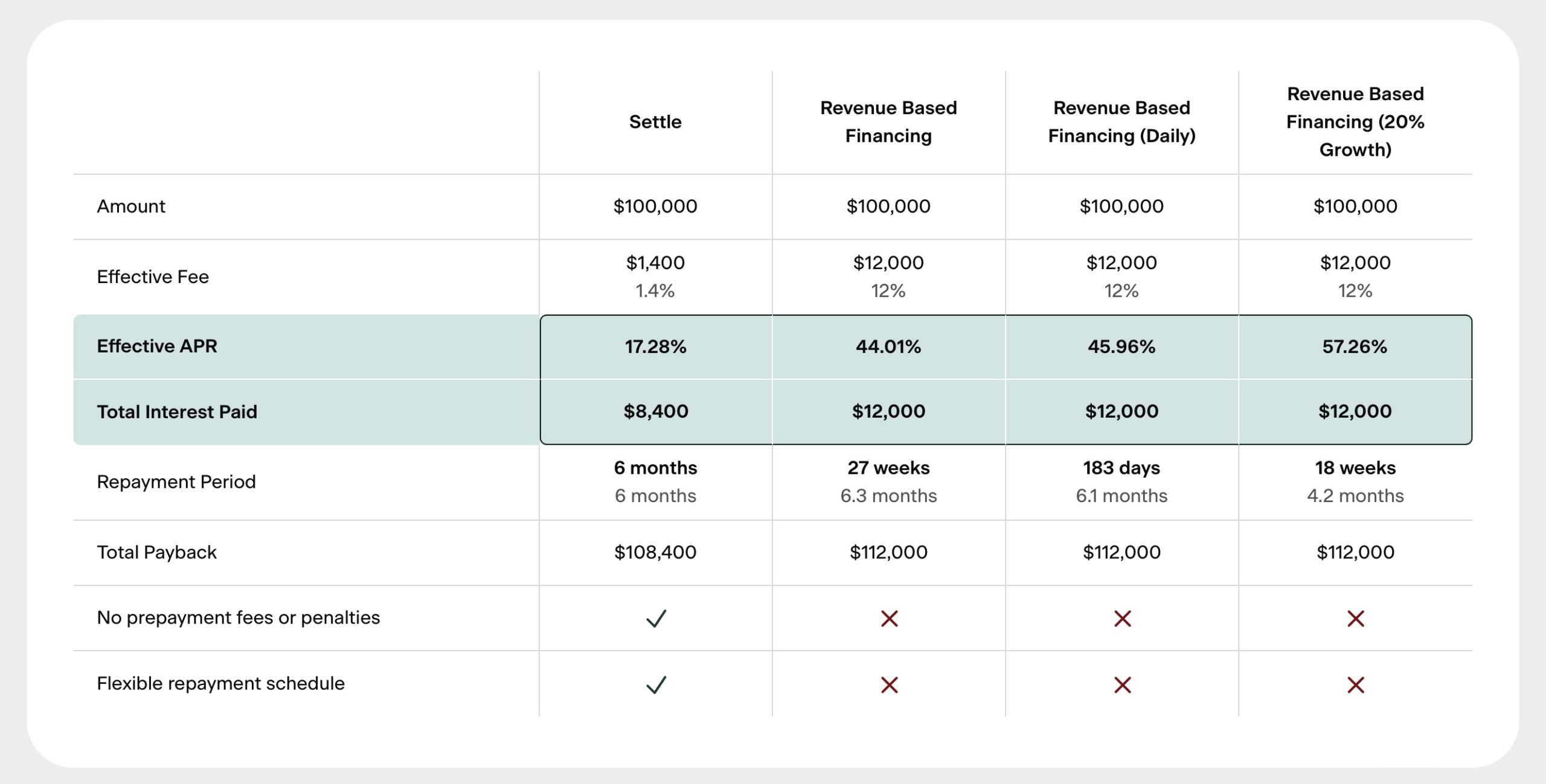Click the Effective Fee row label
The image size is (1546, 784).
153,277
